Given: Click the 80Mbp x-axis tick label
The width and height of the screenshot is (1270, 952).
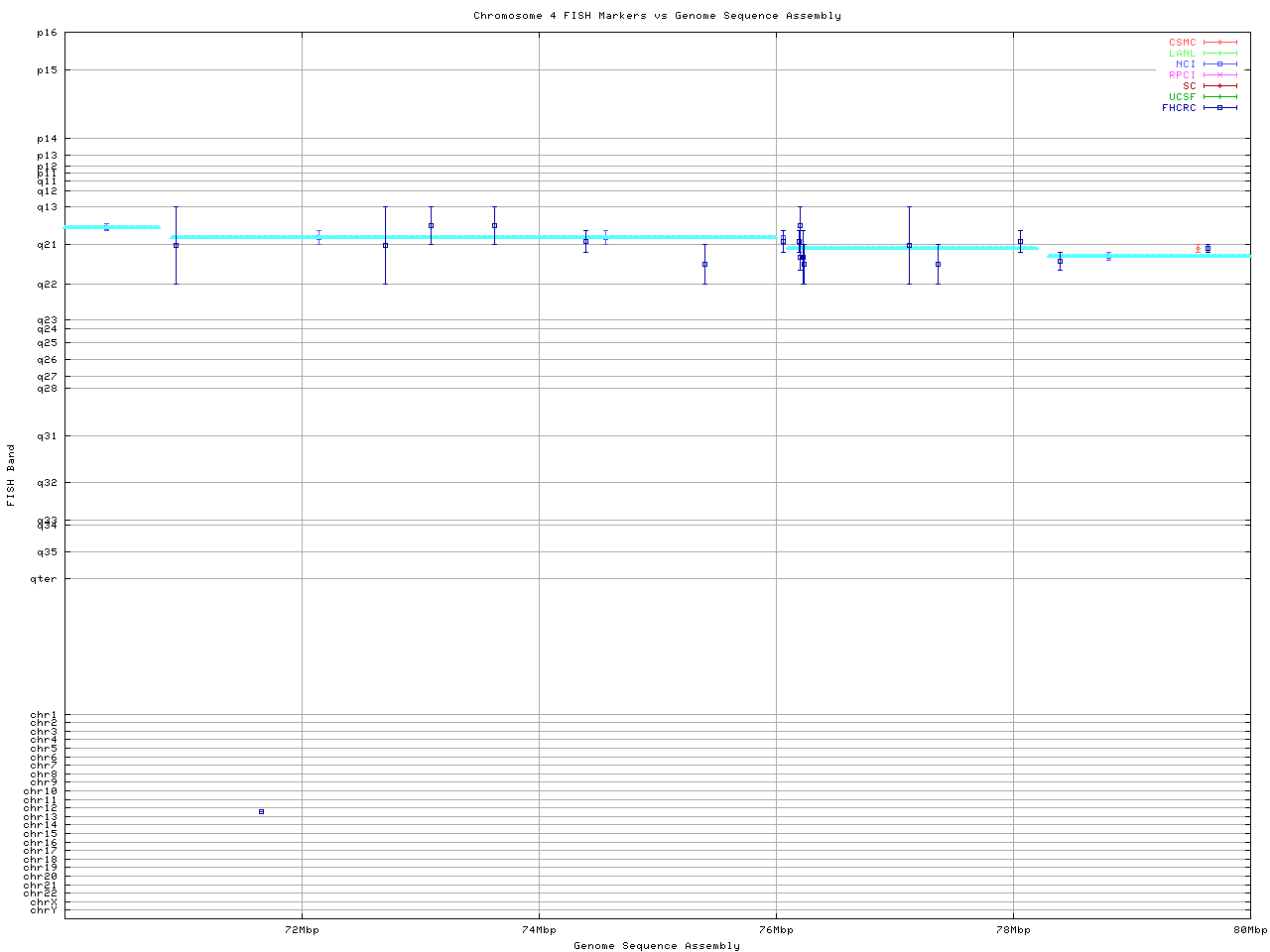Looking at the screenshot, I should tap(1250, 930).
